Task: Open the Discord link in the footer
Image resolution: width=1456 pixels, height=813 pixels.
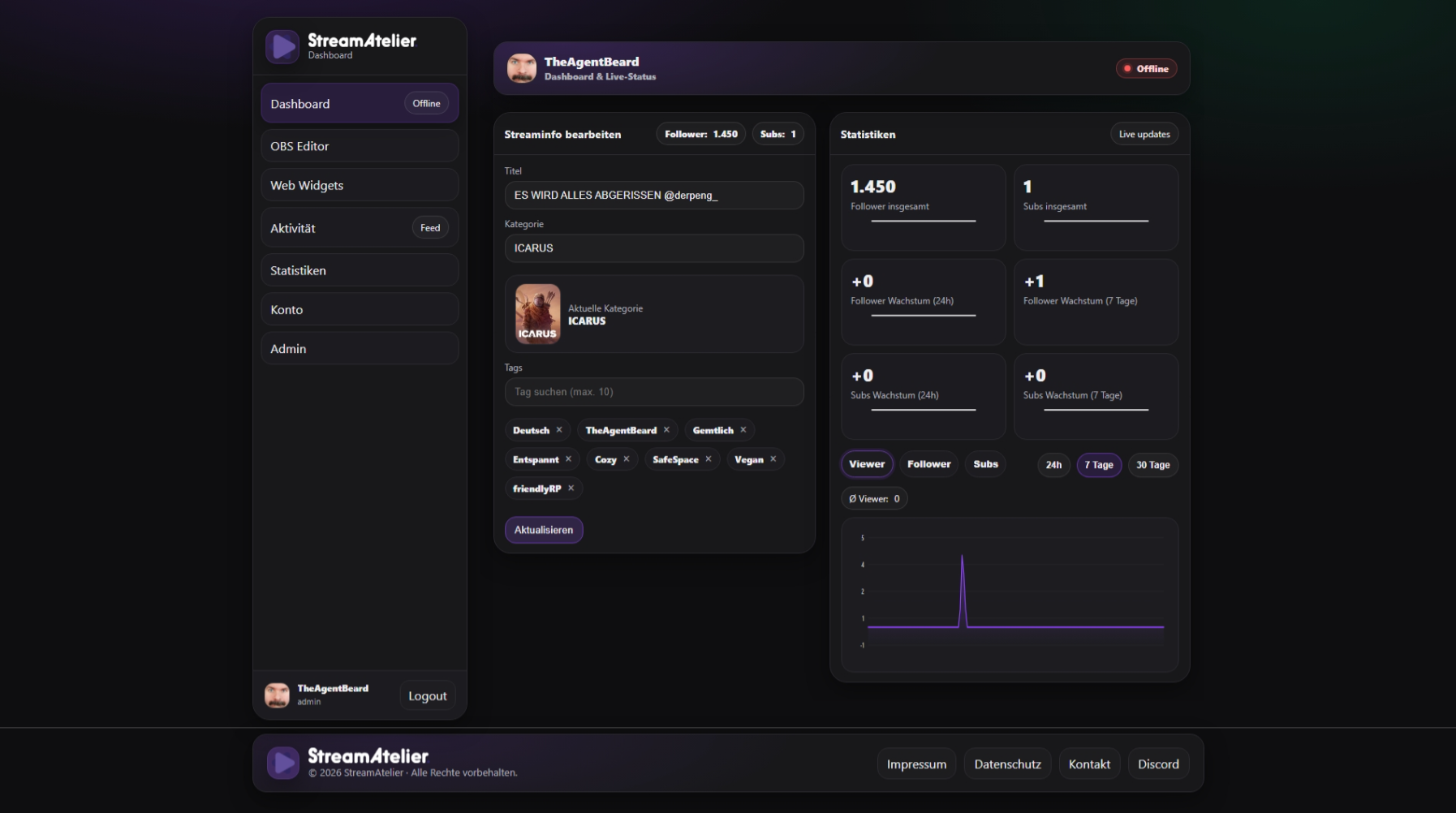Action: coord(1158,764)
